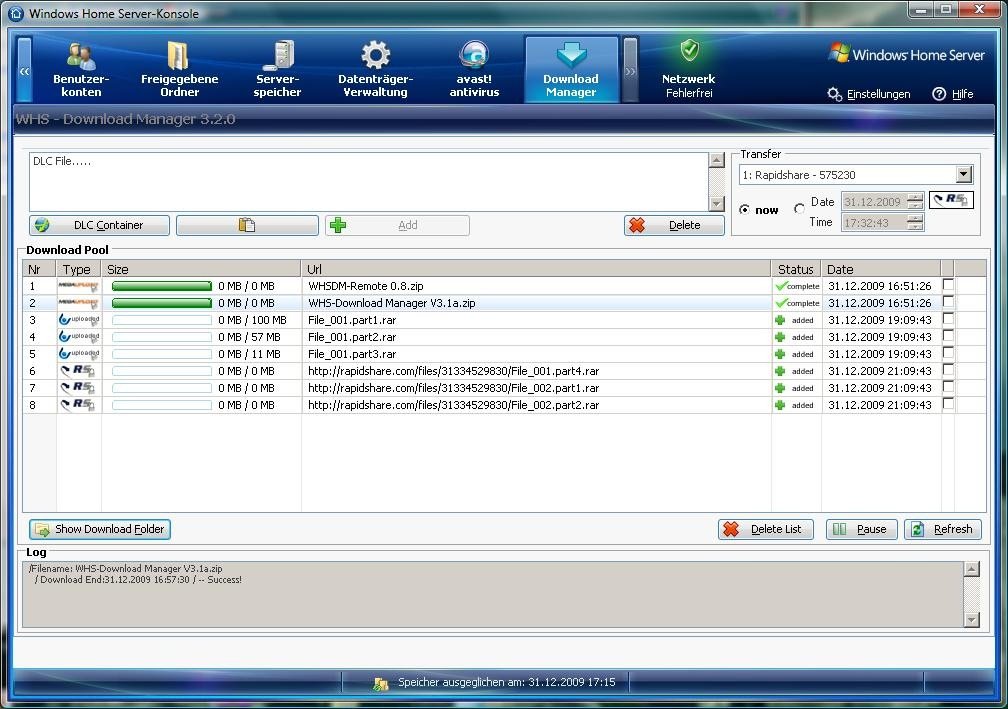
Task: Clear all downloads with Delete List
Action: click(766, 529)
